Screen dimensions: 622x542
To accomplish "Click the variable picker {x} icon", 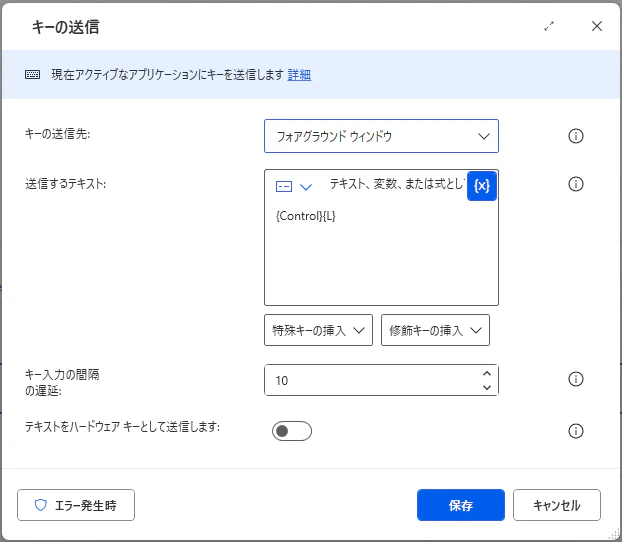I will (482, 186).
